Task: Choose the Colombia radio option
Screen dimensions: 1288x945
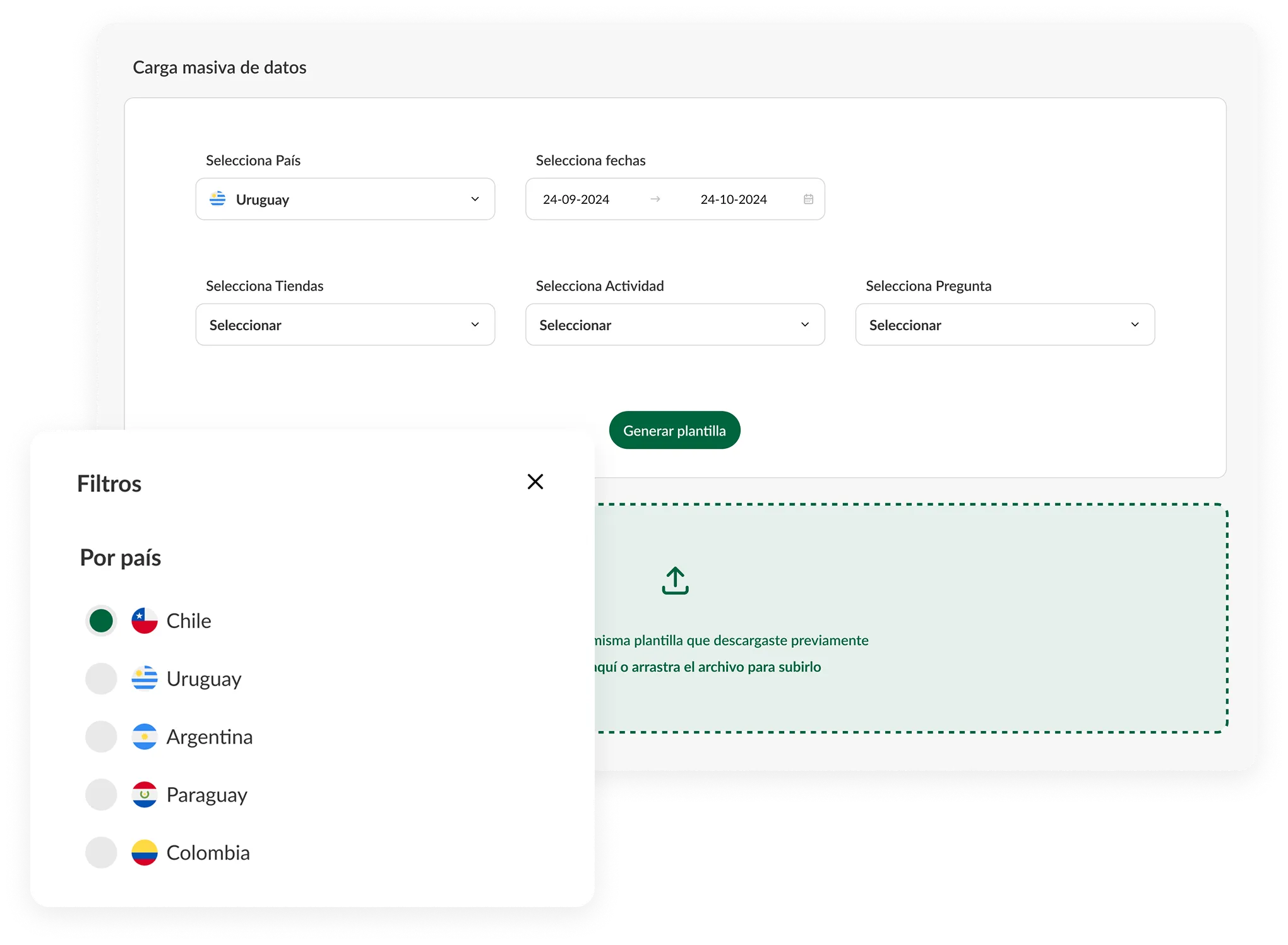Action: (101, 853)
